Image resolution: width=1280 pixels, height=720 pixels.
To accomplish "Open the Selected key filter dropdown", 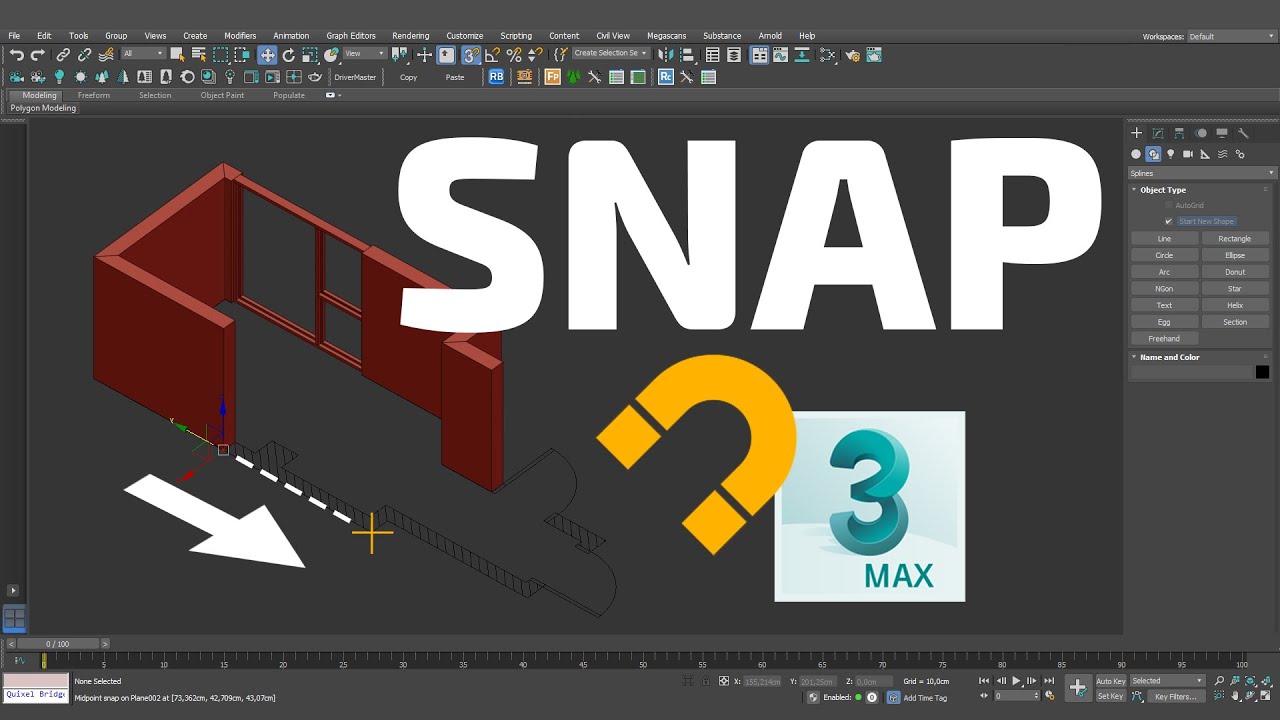I will 1167,681.
